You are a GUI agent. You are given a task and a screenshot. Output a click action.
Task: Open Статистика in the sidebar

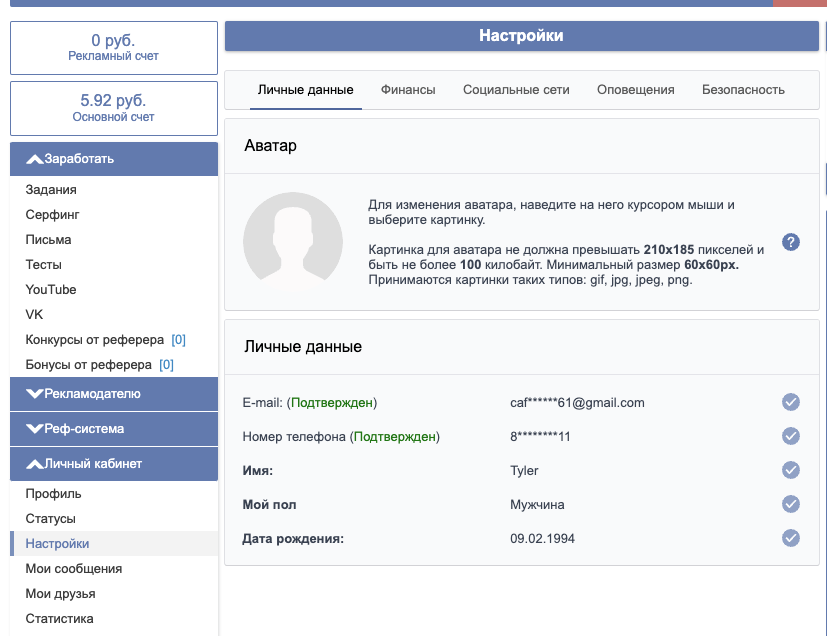pyautogui.click(x=59, y=619)
